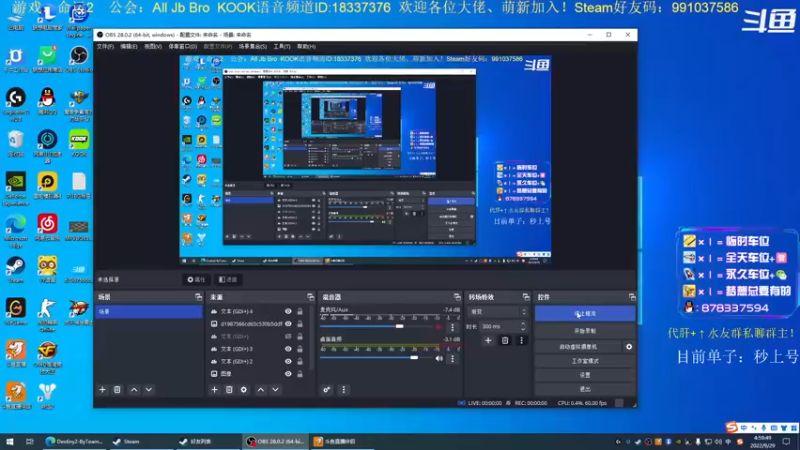Viewport: 800px width, 450px height.
Task: Click the start recording button
Action: (x=585, y=331)
